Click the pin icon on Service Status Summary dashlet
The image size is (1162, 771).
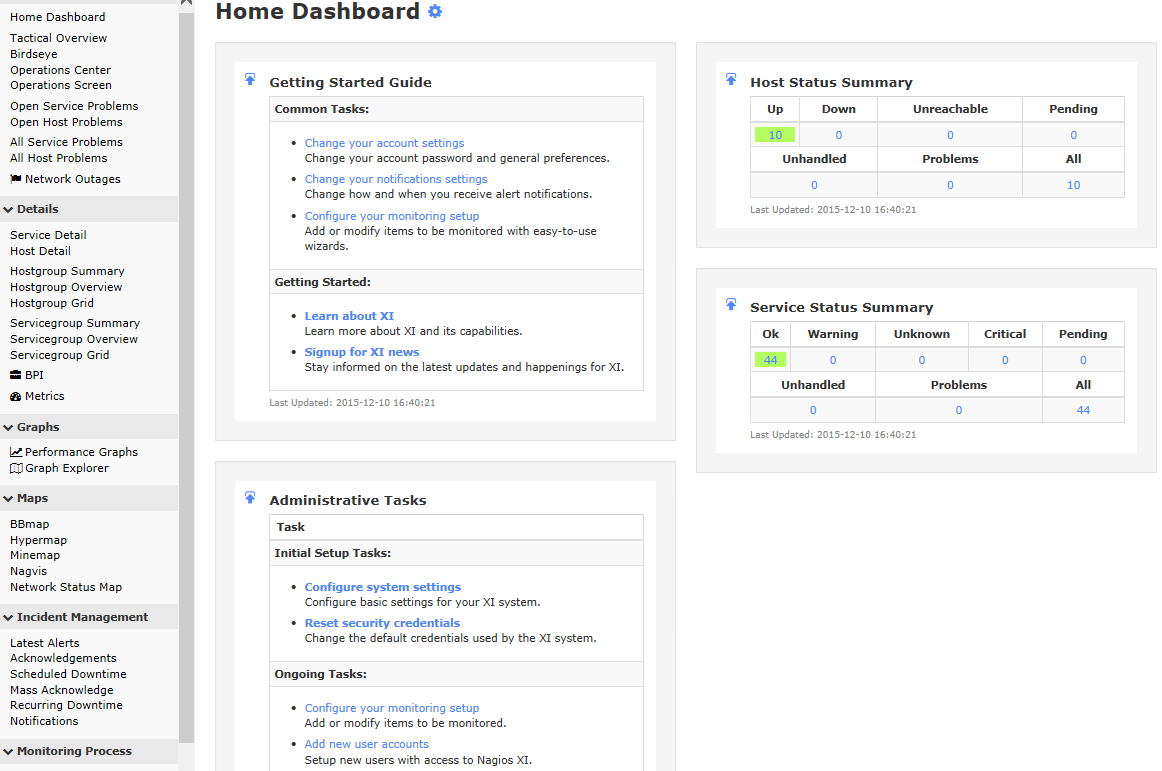click(x=731, y=304)
